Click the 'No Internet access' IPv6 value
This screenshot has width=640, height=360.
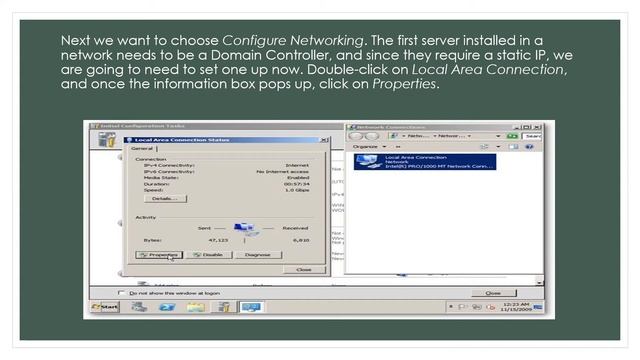click(x=282, y=171)
